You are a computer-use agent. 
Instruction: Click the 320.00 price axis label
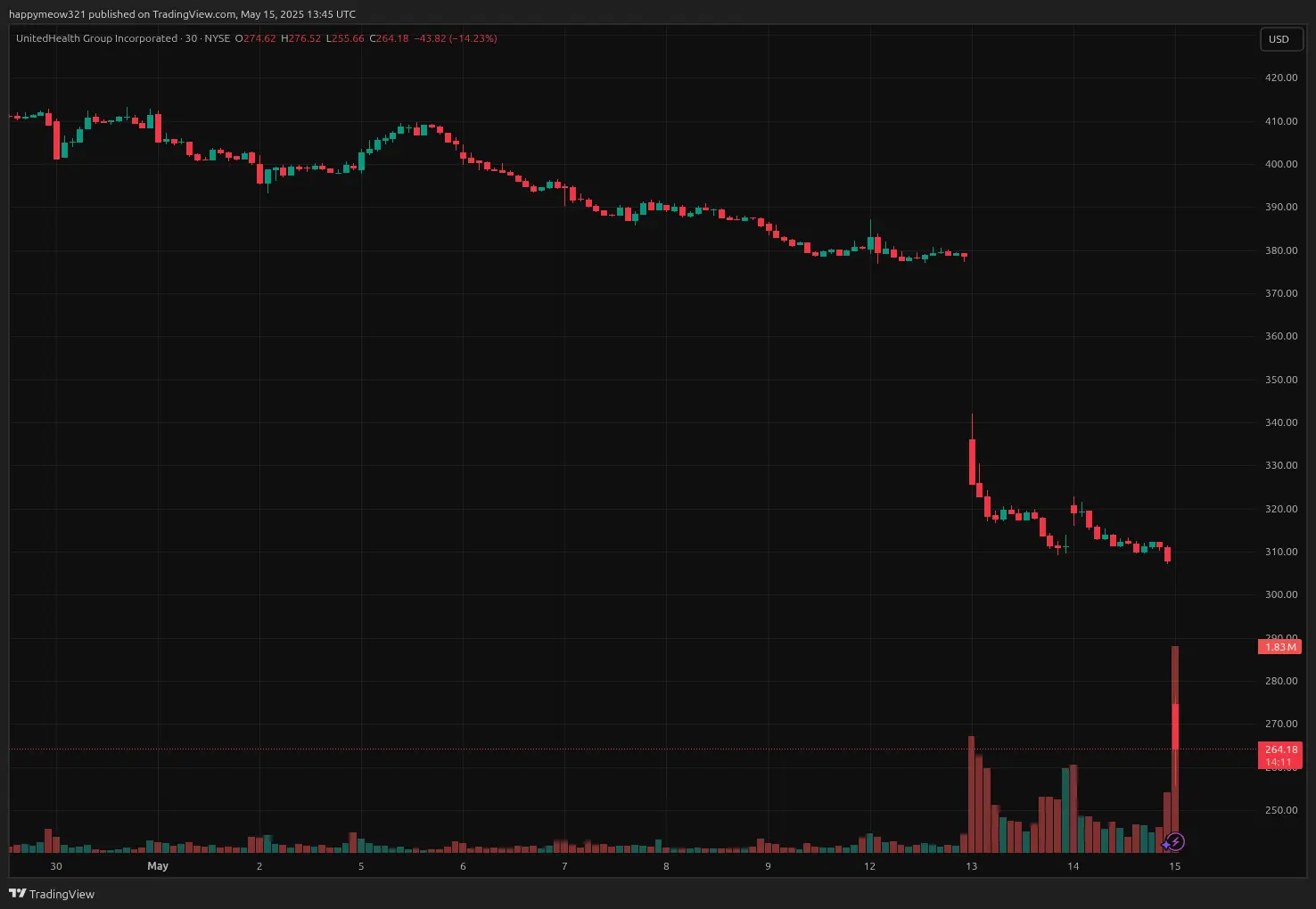[x=1281, y=509]
